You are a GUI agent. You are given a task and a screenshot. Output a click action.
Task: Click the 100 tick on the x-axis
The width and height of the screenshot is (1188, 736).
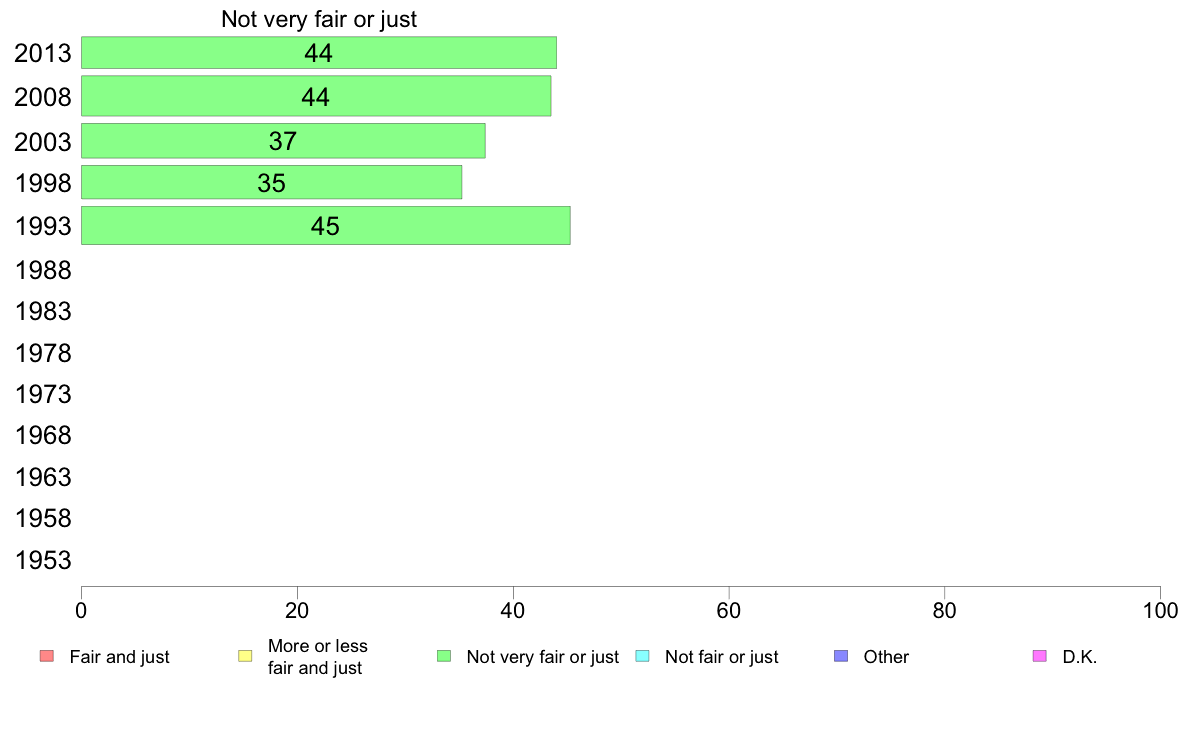1160,610
